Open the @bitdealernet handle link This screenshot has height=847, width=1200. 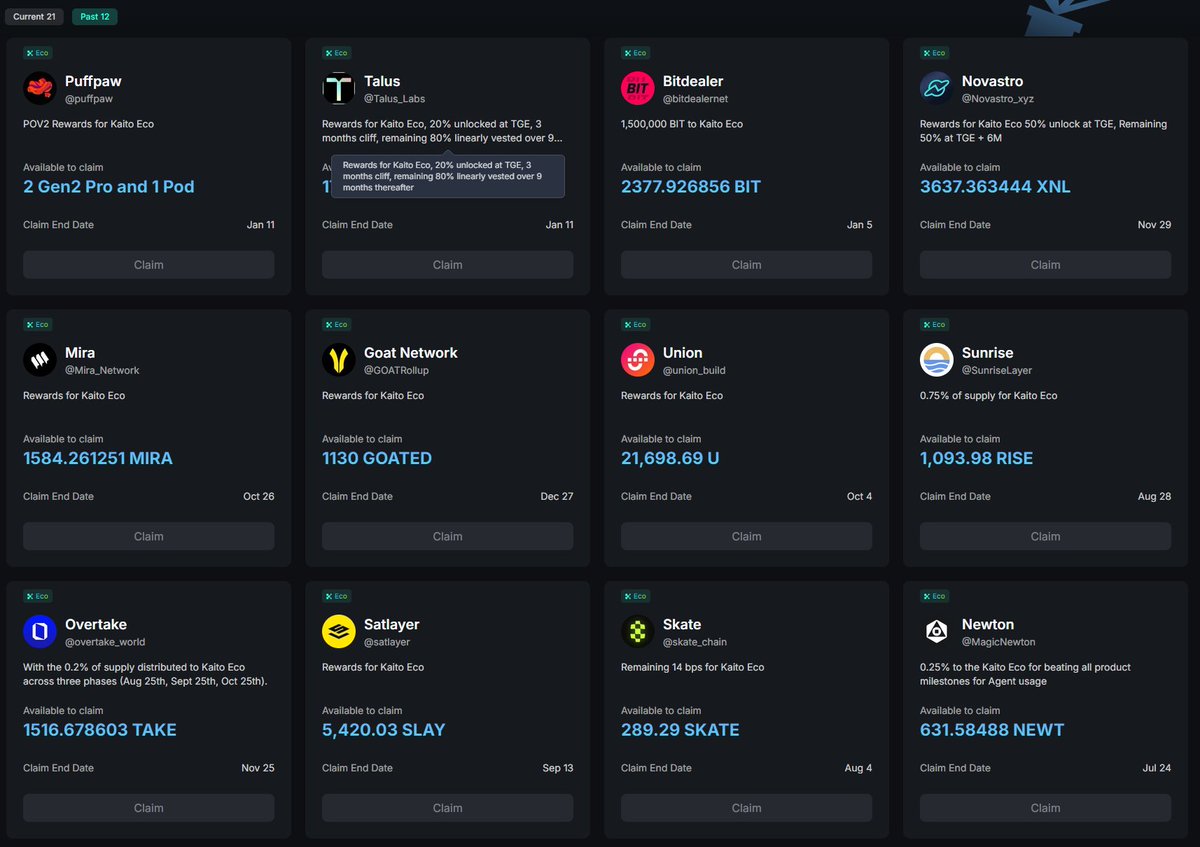point(696,99)
